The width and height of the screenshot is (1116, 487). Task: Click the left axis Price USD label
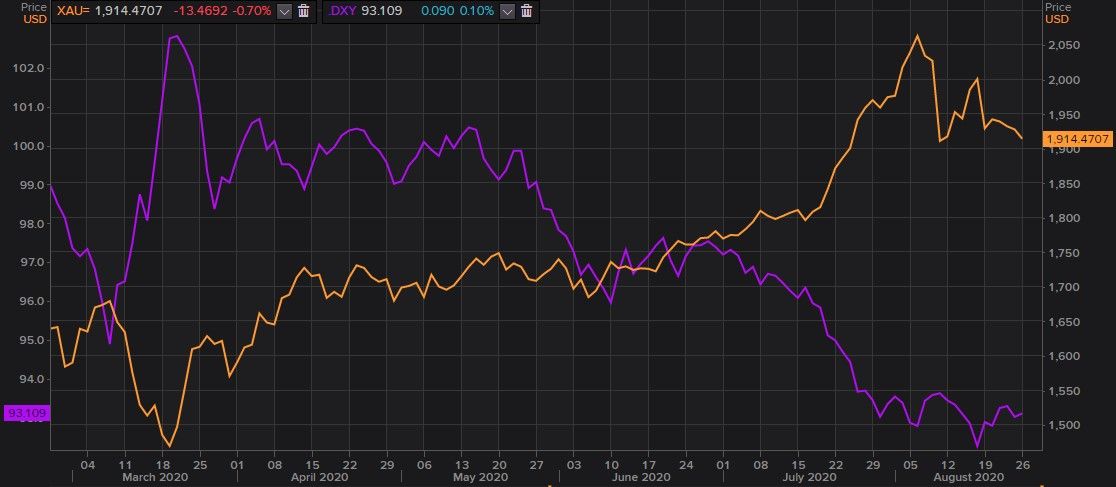(34, 13)
